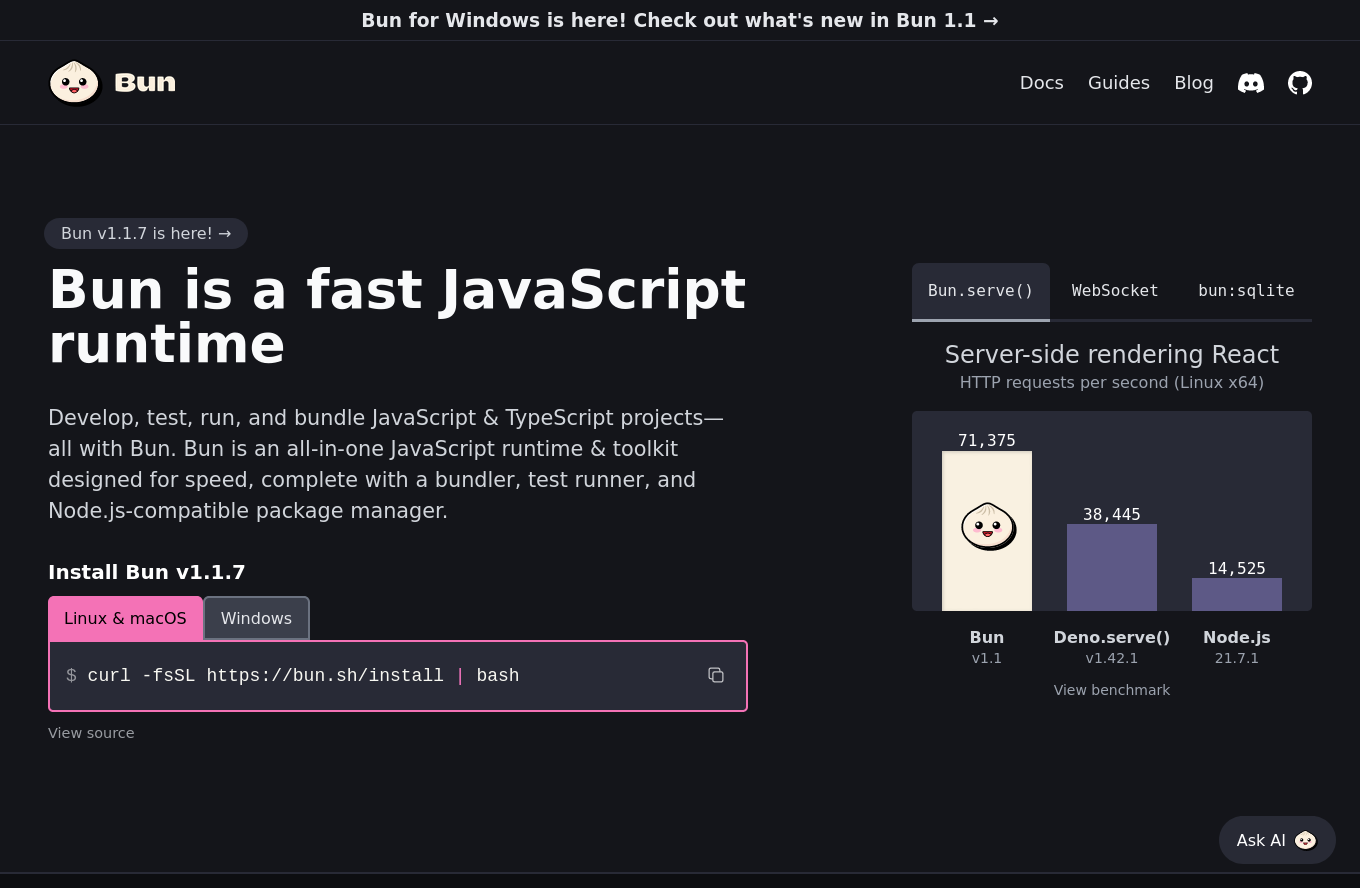The image size is (1360, 888).
Task: Open the Guides page
Action: 1119,83
